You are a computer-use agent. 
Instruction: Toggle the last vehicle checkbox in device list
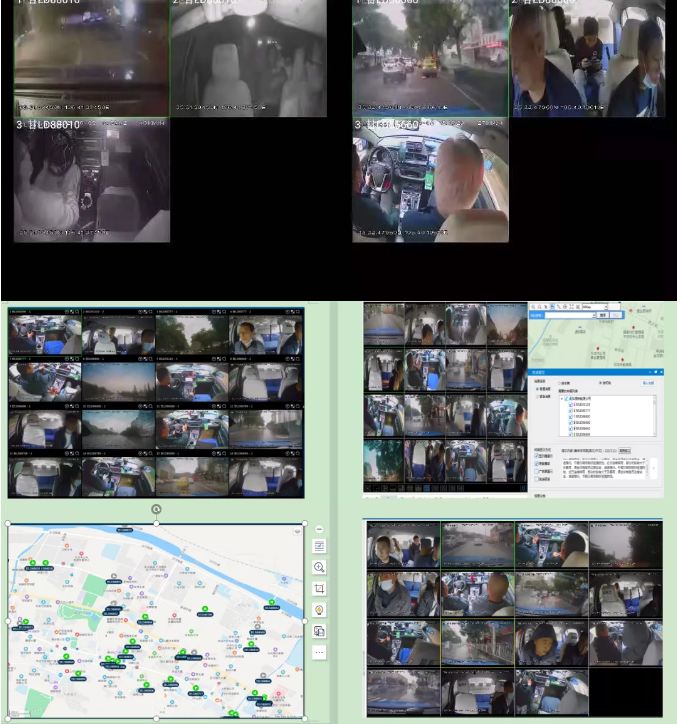coord(571,435)
